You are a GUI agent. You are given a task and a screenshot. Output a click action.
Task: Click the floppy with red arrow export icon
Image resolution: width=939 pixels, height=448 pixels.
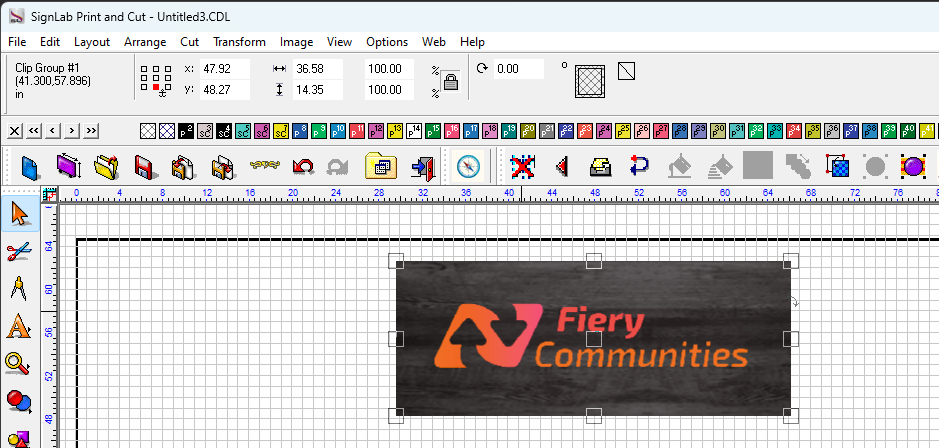click(x=223, y=167)
